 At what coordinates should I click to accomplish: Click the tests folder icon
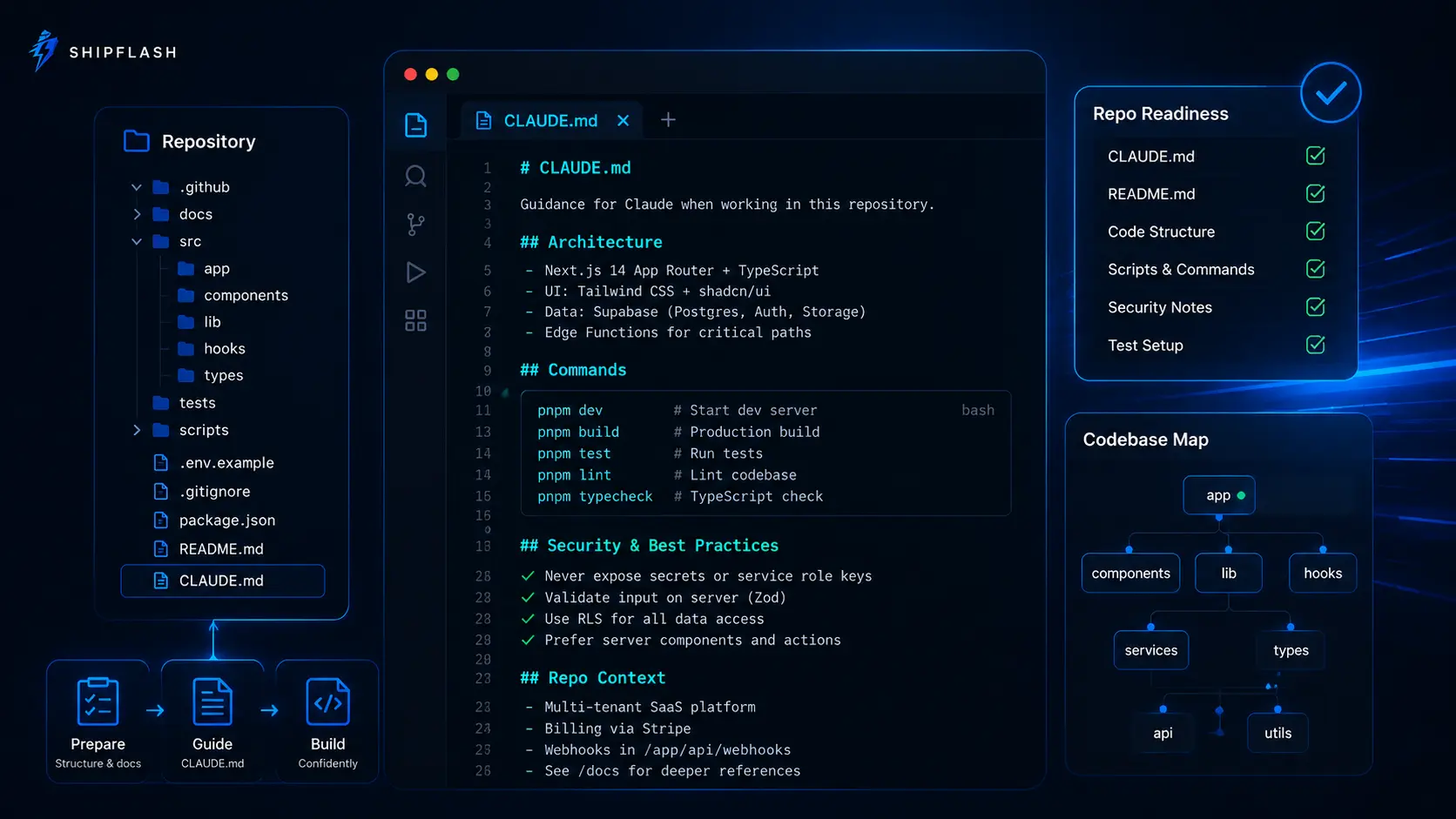pyautogui.click(x=161, y=402)
